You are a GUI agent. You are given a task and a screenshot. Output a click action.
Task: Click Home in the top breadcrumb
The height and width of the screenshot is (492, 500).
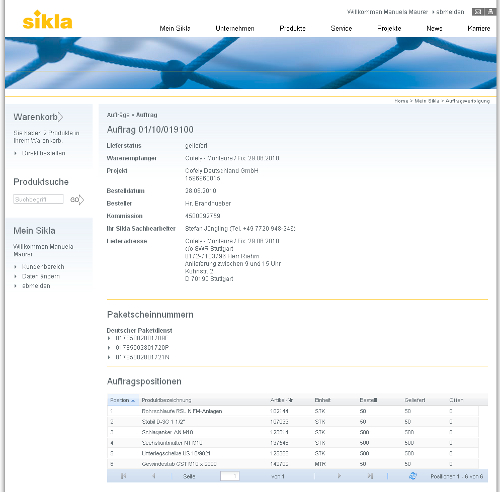[401, 101]
